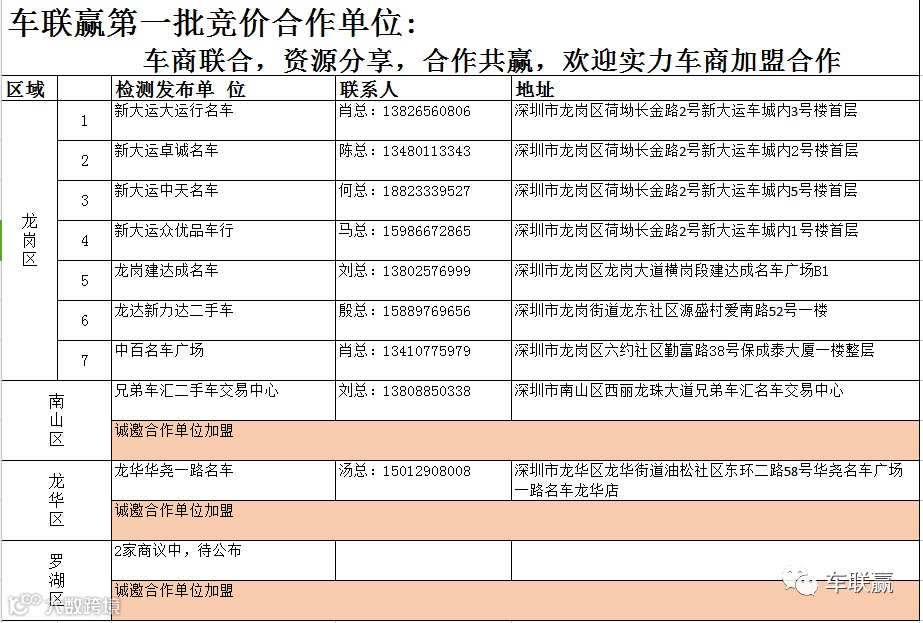Click the cell 新大运大运行名车
The image size is (923, 623).
coord(223,121)
